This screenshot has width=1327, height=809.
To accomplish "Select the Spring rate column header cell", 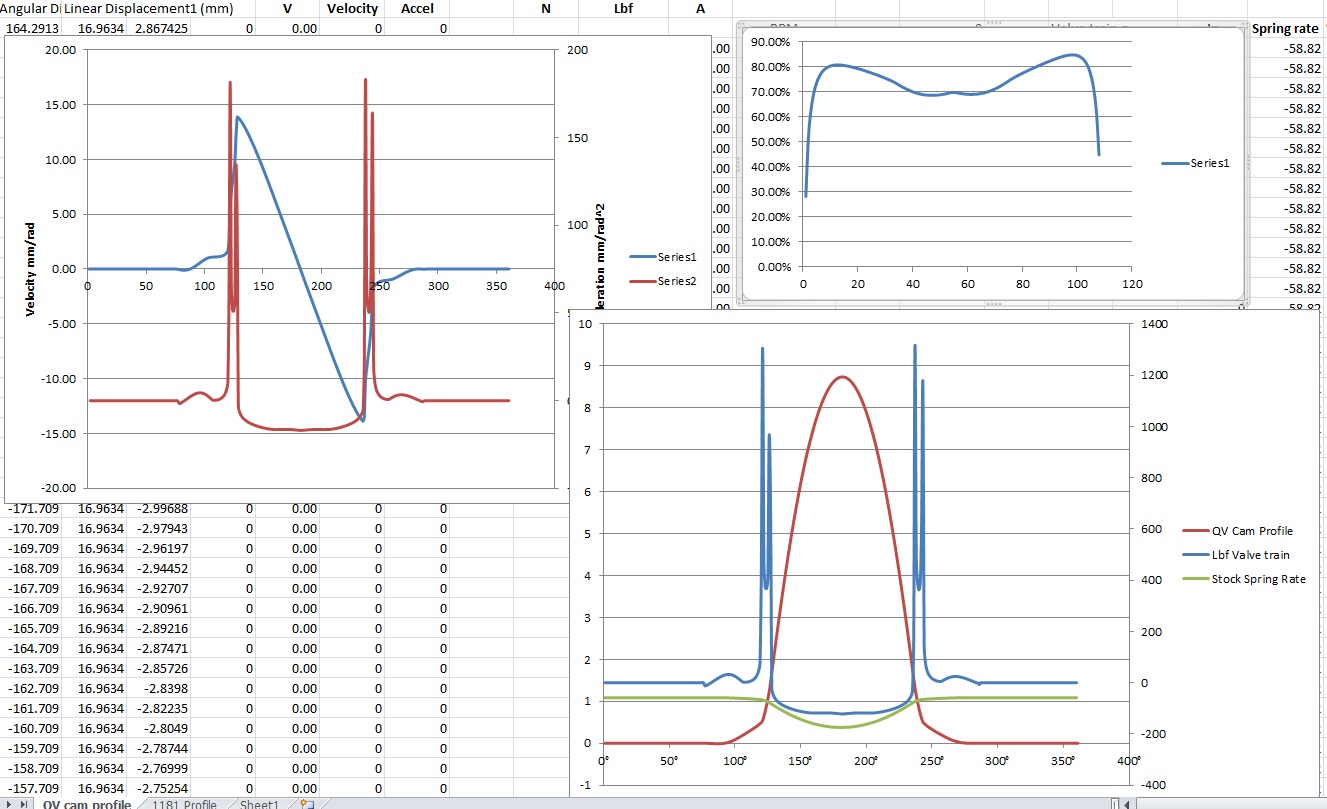I will pos(1285,29).
